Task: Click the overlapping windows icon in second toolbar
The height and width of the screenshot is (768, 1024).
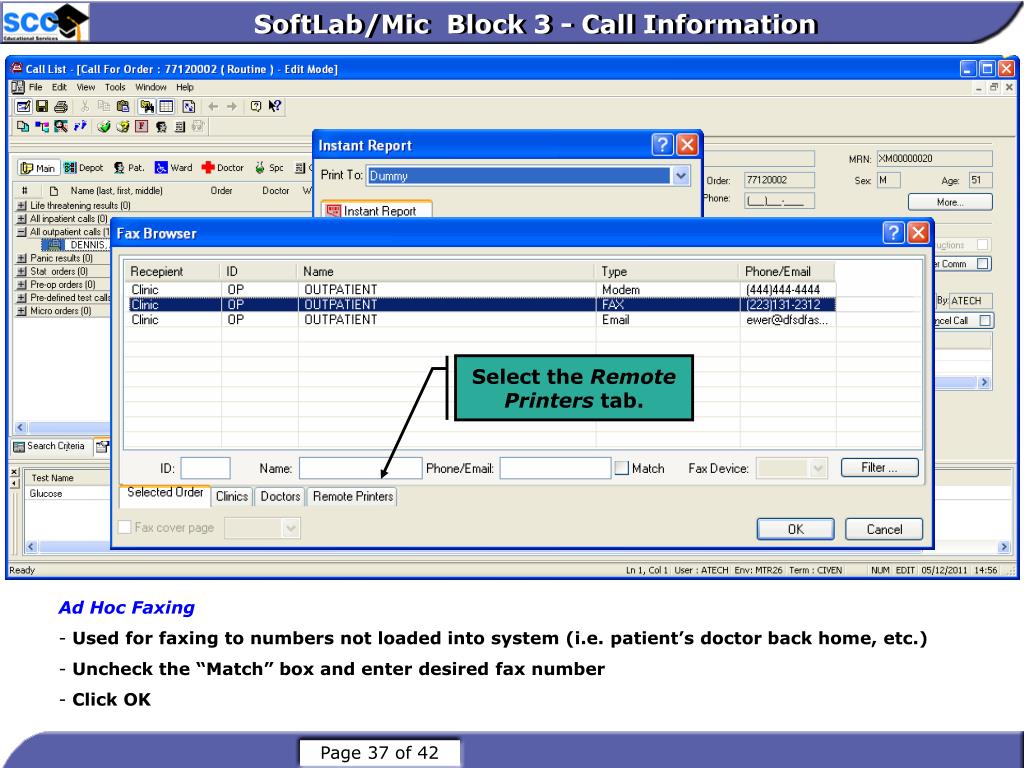Action: click(23, 126)
